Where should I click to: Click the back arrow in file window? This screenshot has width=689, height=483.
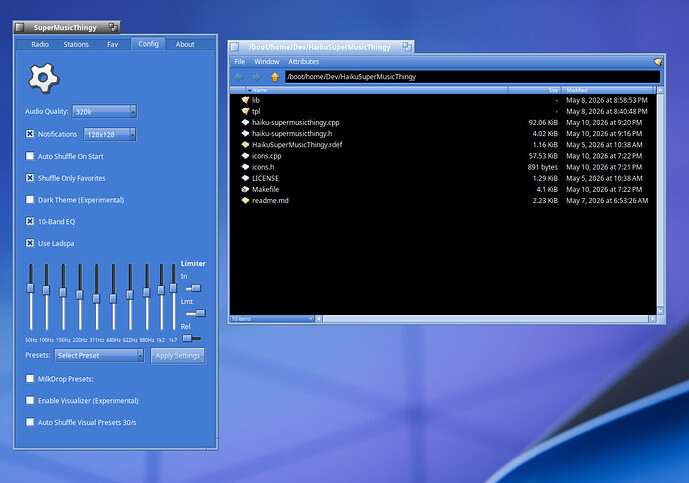tap(239, 77)
